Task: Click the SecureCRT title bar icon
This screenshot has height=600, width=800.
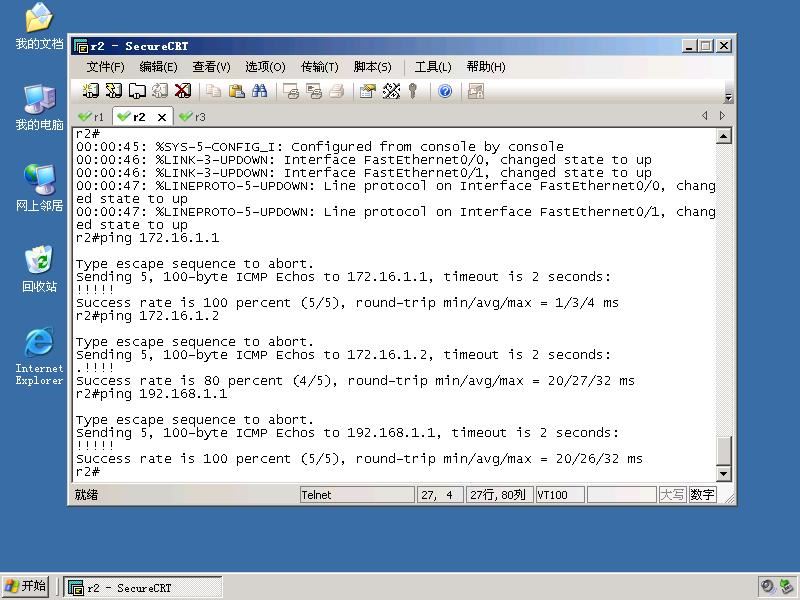Action: click(x=81, y=46)
